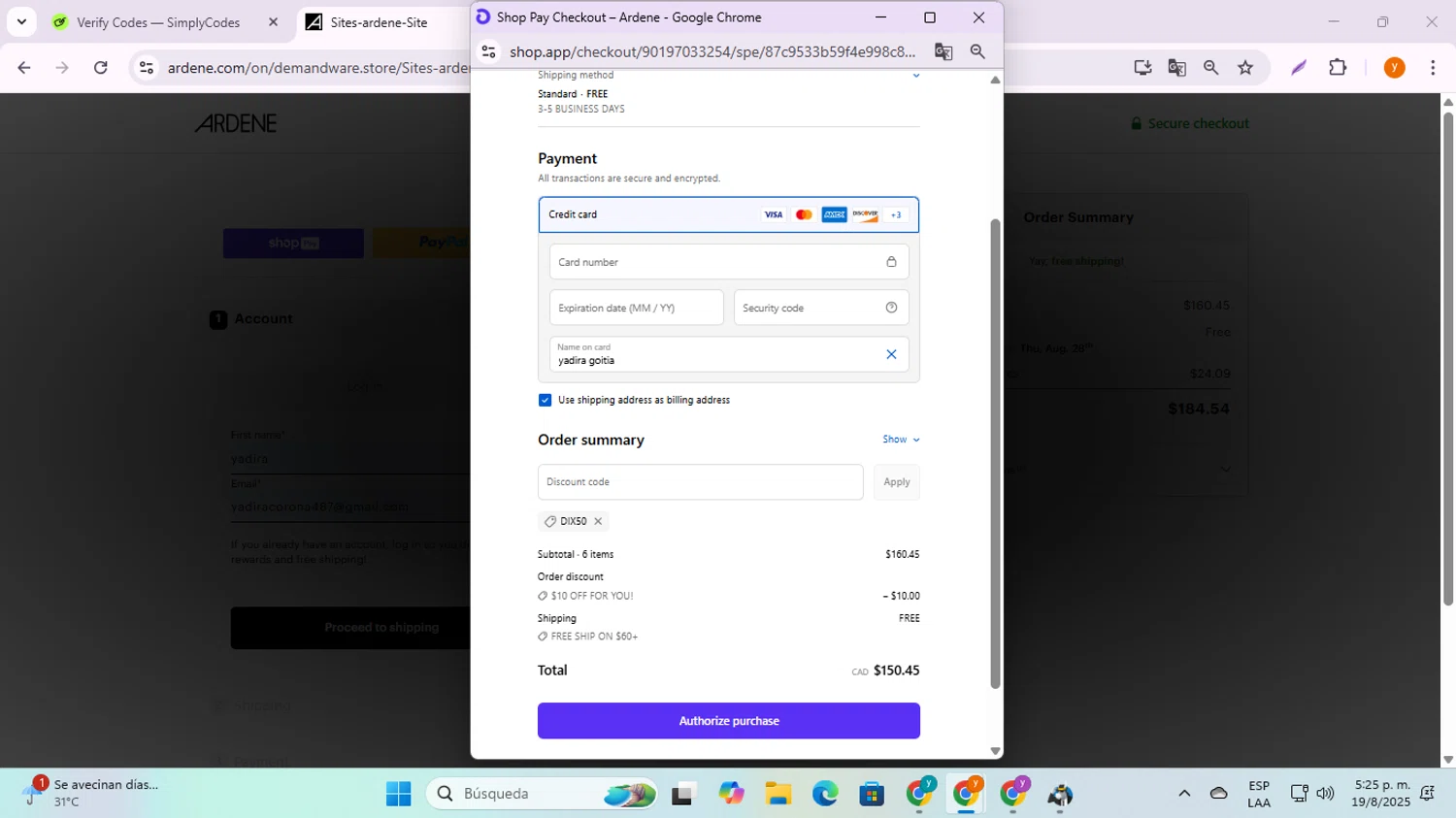
Task: Open Copilot from the taskbar
Action: pyautogui.click(x=731, y=794)
